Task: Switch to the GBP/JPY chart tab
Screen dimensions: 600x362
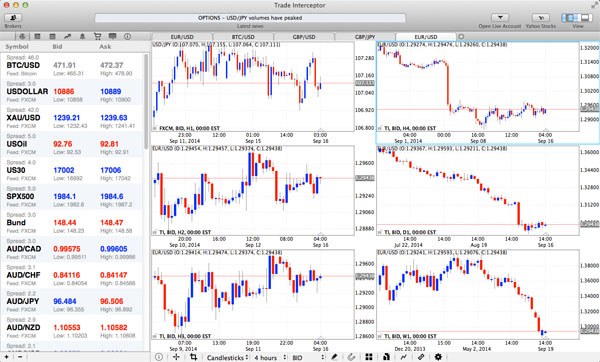Action: pos(365,37)
